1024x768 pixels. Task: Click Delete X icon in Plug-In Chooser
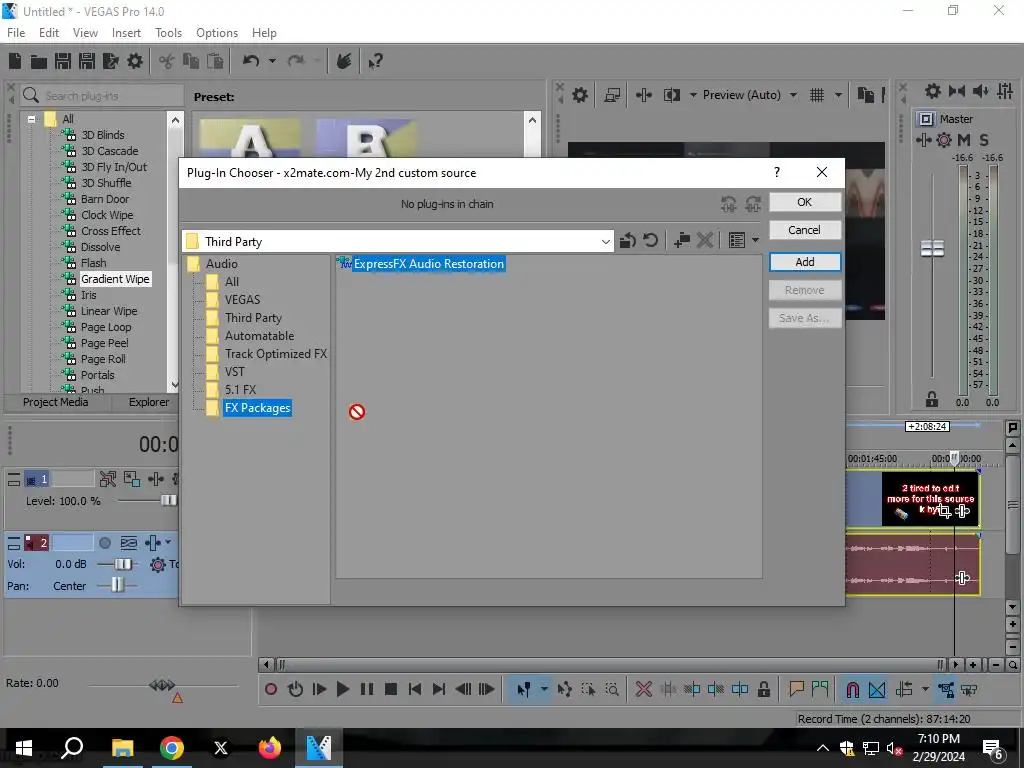pyautogui.click(x=705, y=241)
